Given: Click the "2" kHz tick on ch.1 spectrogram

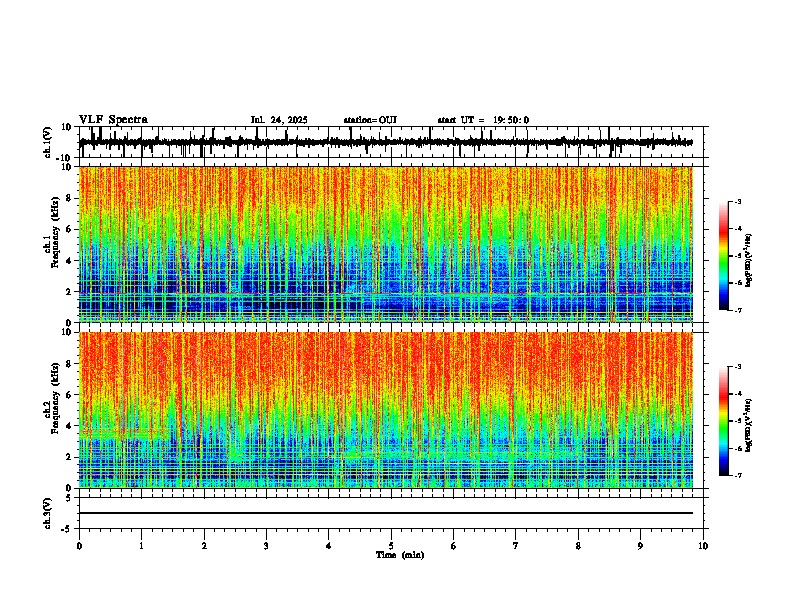Looking at the screenshot, I should point(70,291).
